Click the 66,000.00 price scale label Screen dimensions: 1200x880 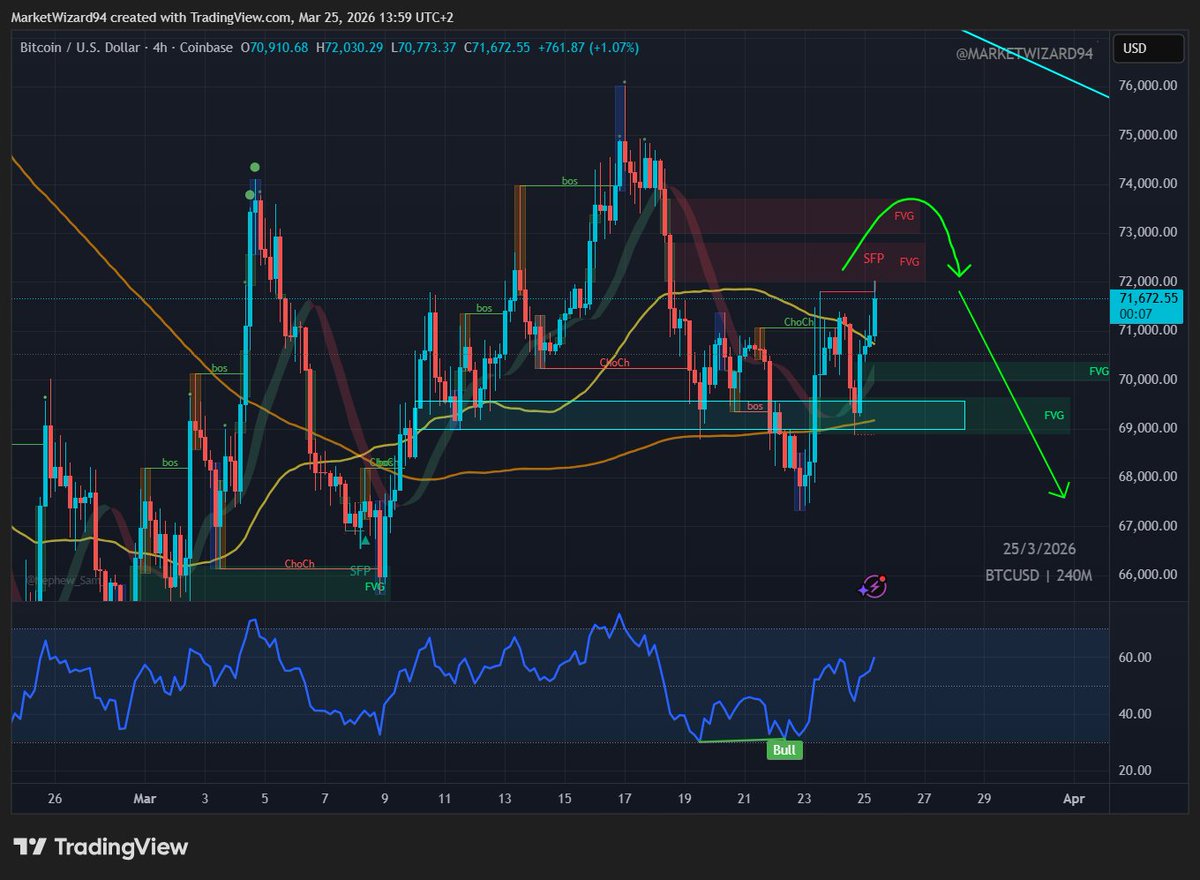[1149, 575]
